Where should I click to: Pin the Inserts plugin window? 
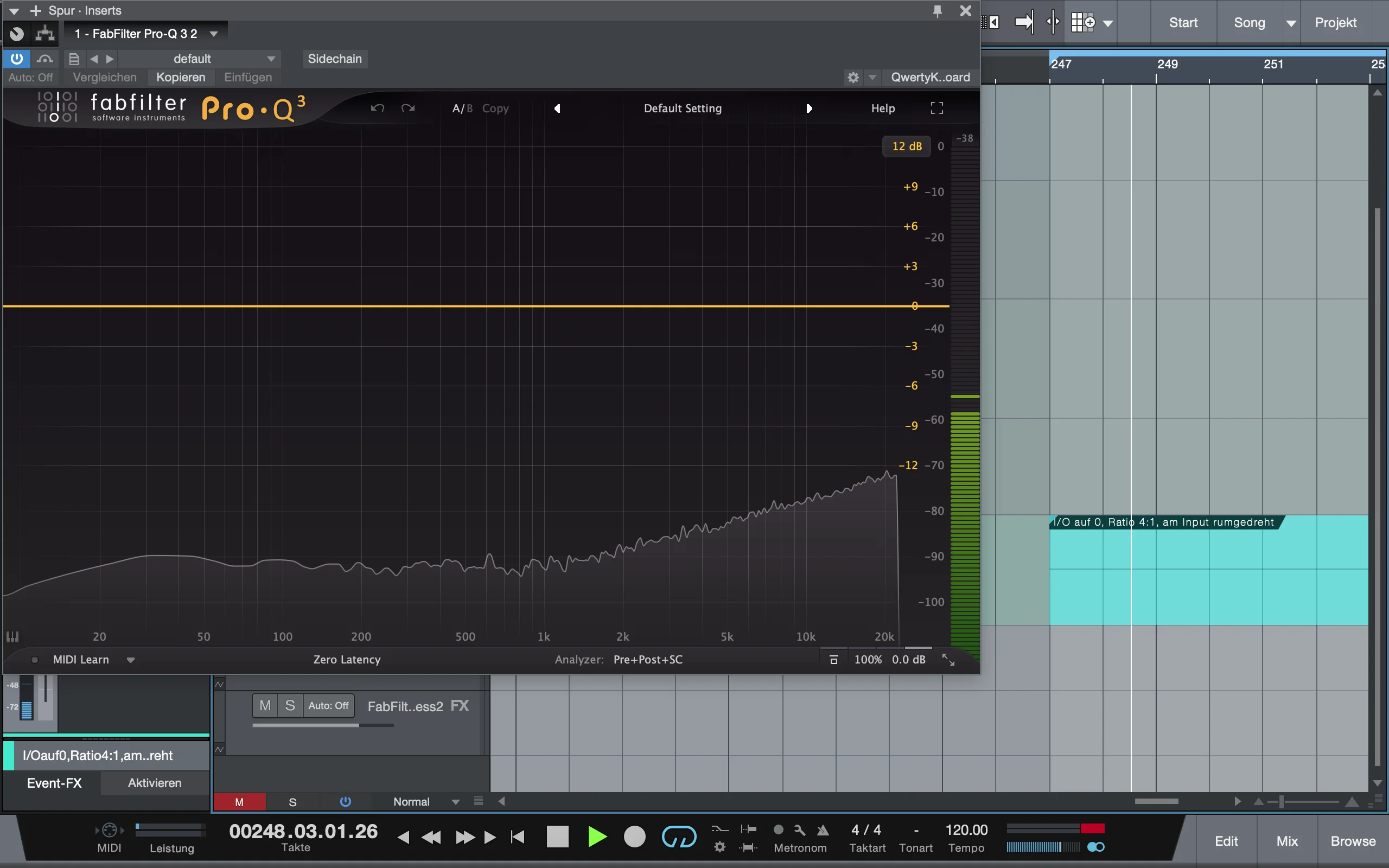click(x=937, y=11)
